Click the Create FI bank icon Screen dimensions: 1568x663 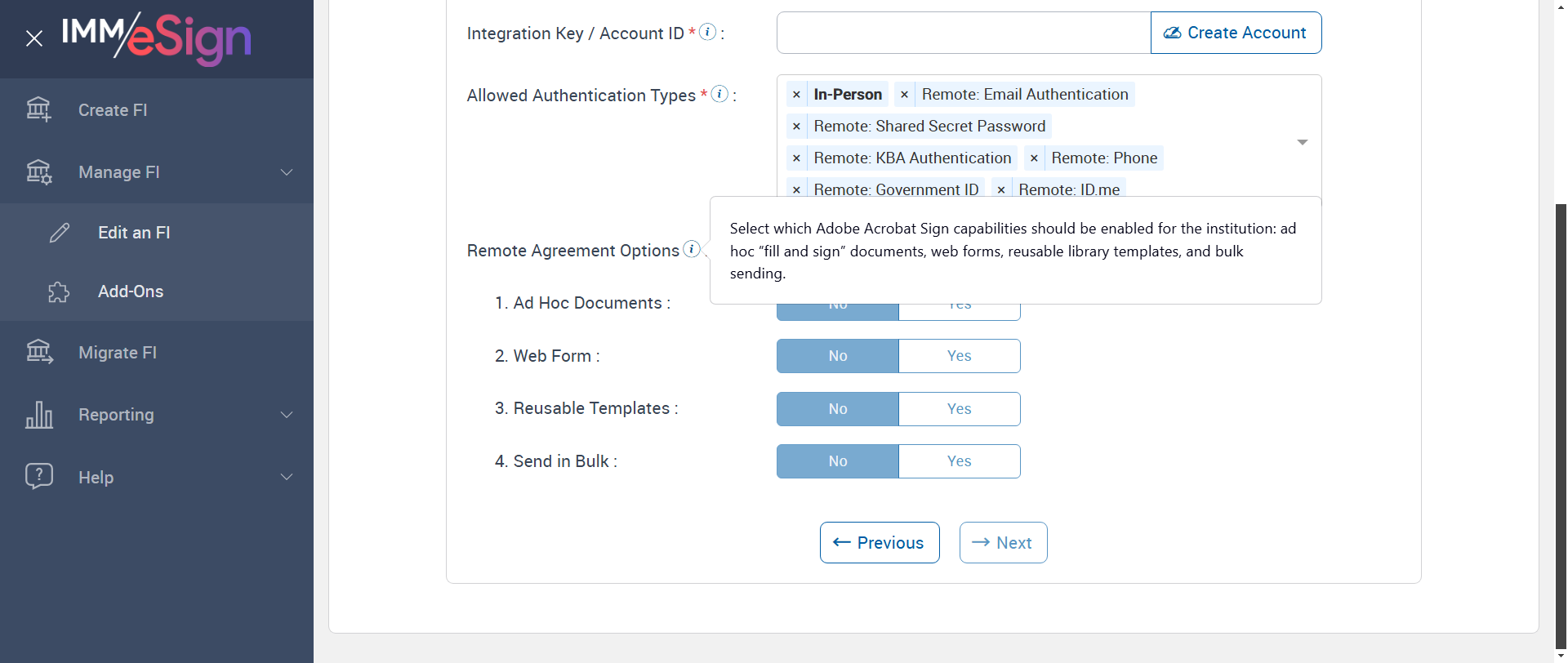(38, 109)
